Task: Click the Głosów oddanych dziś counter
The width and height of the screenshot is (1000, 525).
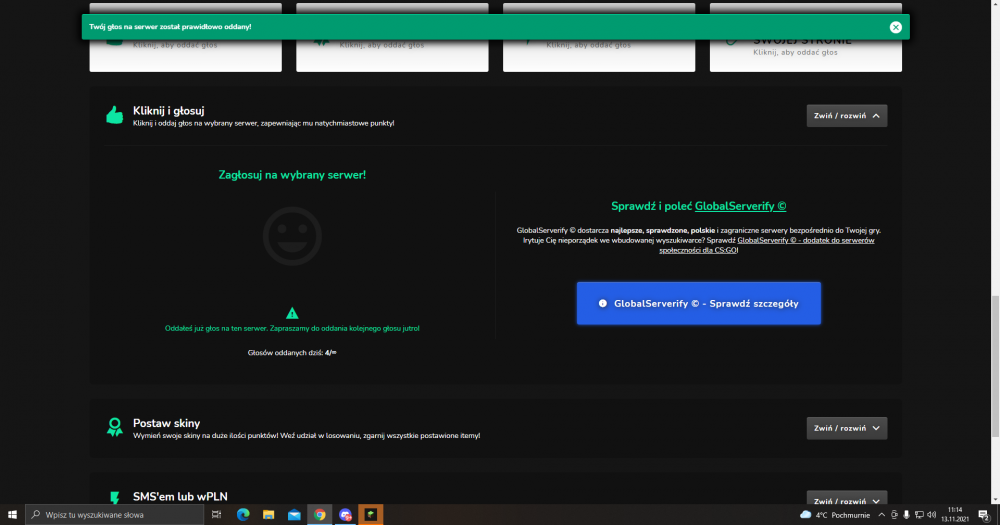Action: (292, 352)
